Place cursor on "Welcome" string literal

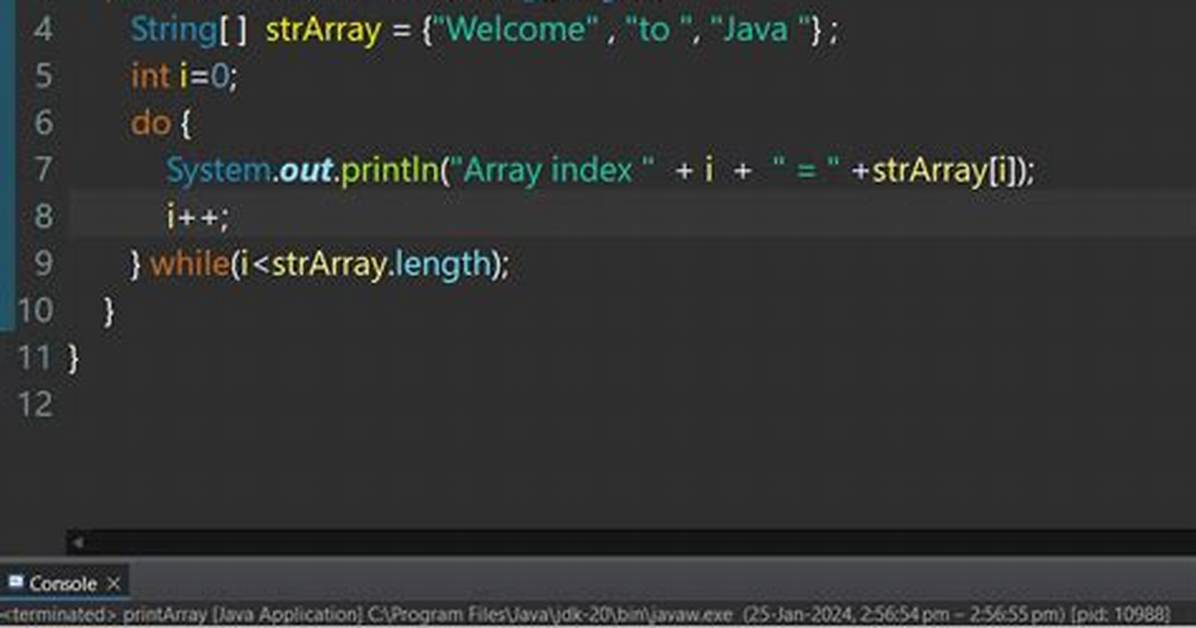point(516,30)
